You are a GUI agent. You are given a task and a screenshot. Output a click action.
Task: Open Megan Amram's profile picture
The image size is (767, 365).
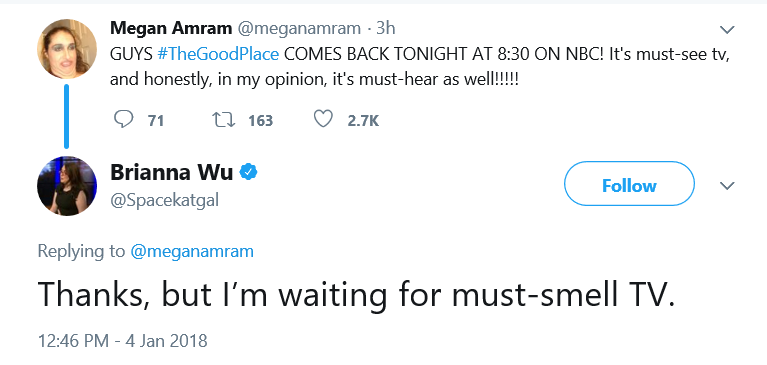[x=67, y=49]
